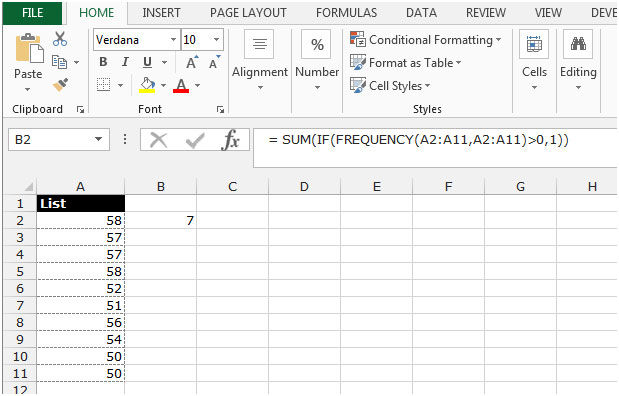
Task: Switch to the REVIEW tab
Action: click(x=486, y=13)
